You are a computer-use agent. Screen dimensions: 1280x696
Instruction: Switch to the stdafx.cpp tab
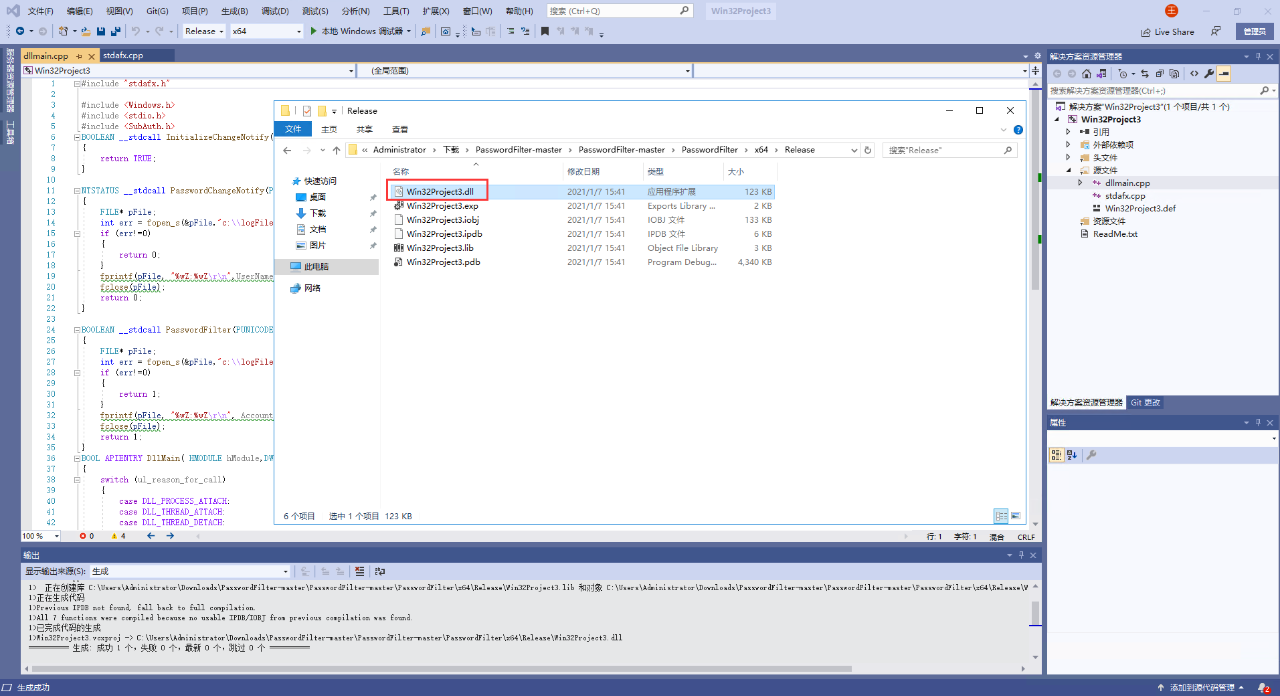[x=123, y=56]
